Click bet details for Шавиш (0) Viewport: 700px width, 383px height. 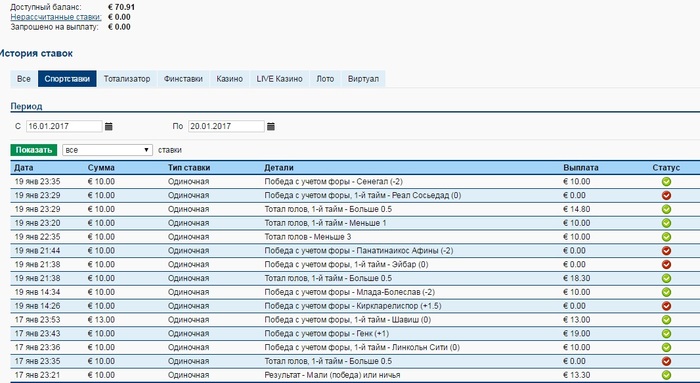347,320
